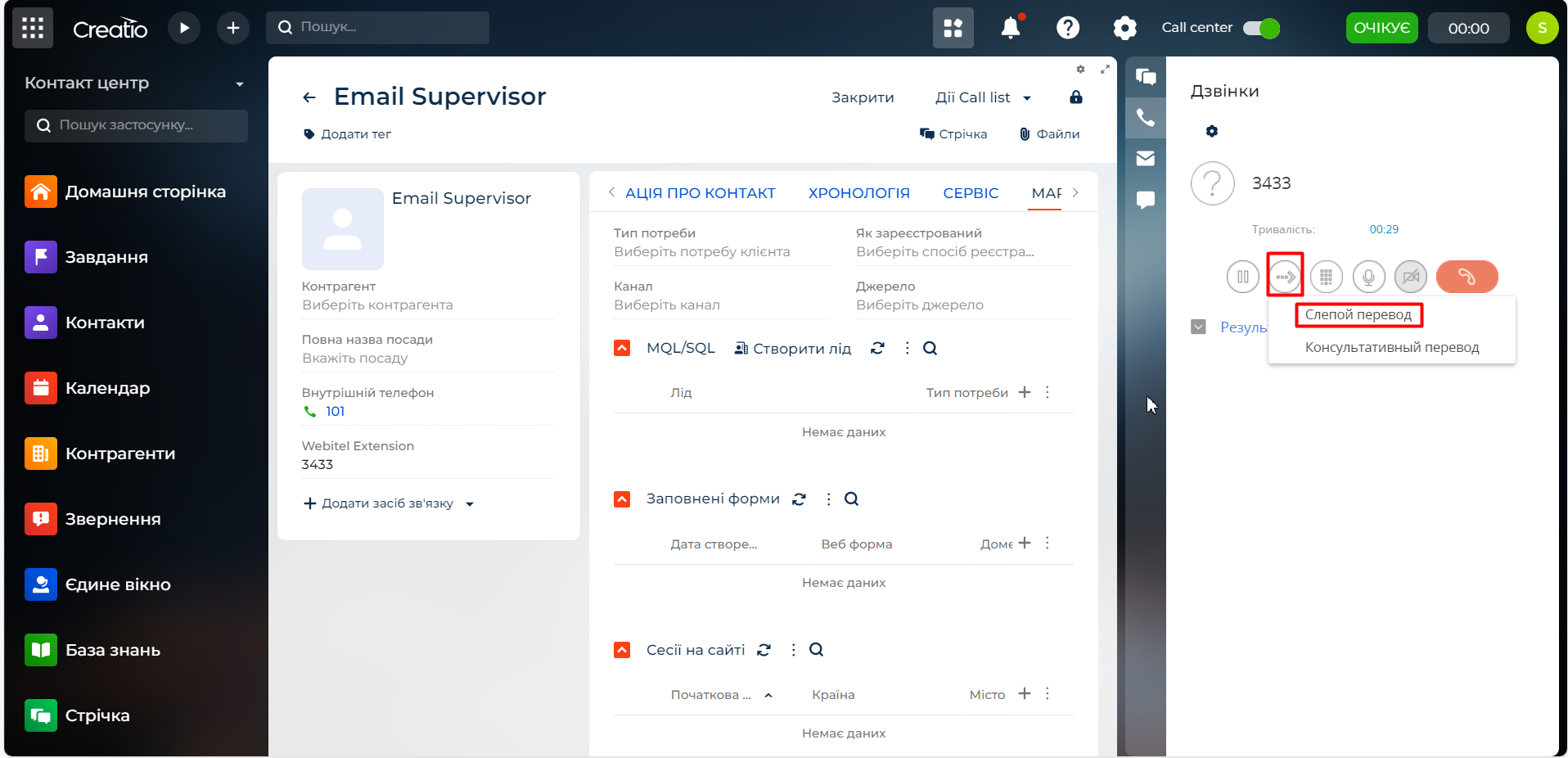1568x758 pixels.
Task: Open the feed chat icon in the communication panel
Action: tap(1146, 77)
